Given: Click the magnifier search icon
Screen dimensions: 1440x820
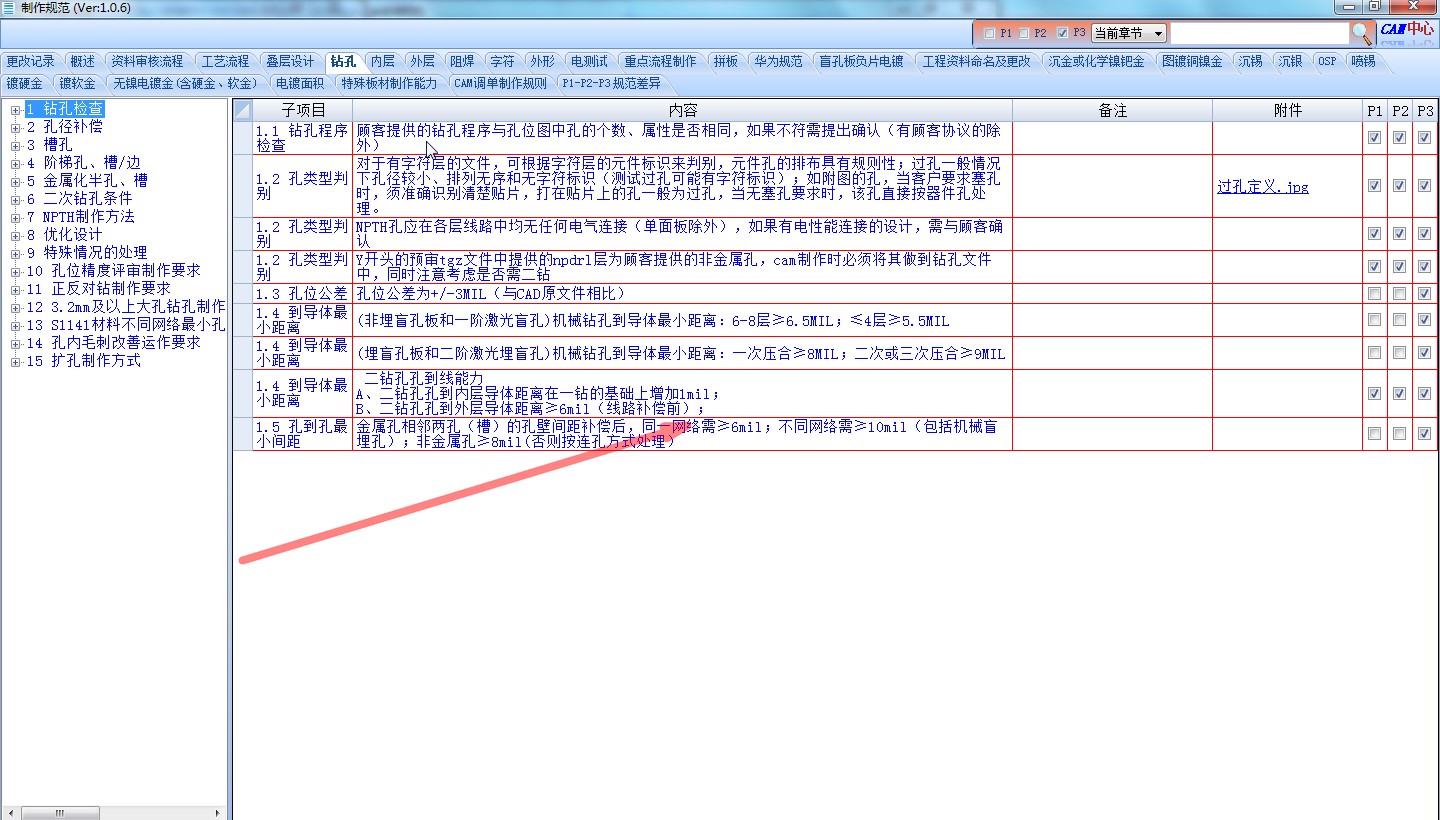Looking at the screenshot, I should (x=1362, y=33).
